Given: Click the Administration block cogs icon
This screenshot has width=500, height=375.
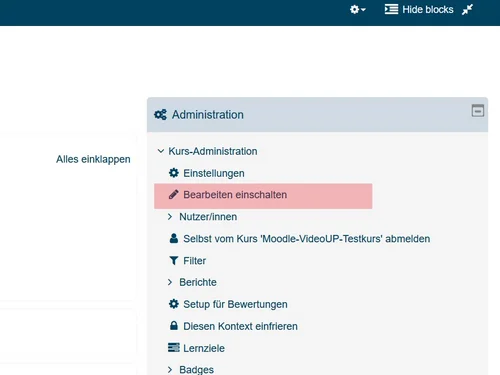Looking at the screenshot, I should 160,115.
